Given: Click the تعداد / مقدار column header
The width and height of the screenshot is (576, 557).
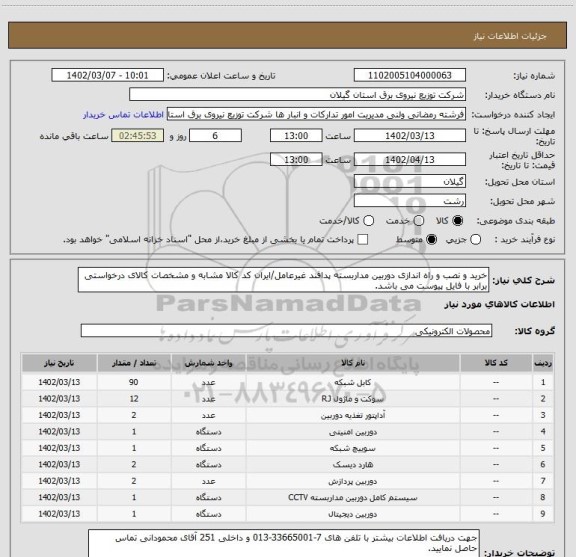Looking at the screenshot, I should (x=134, y=363).
